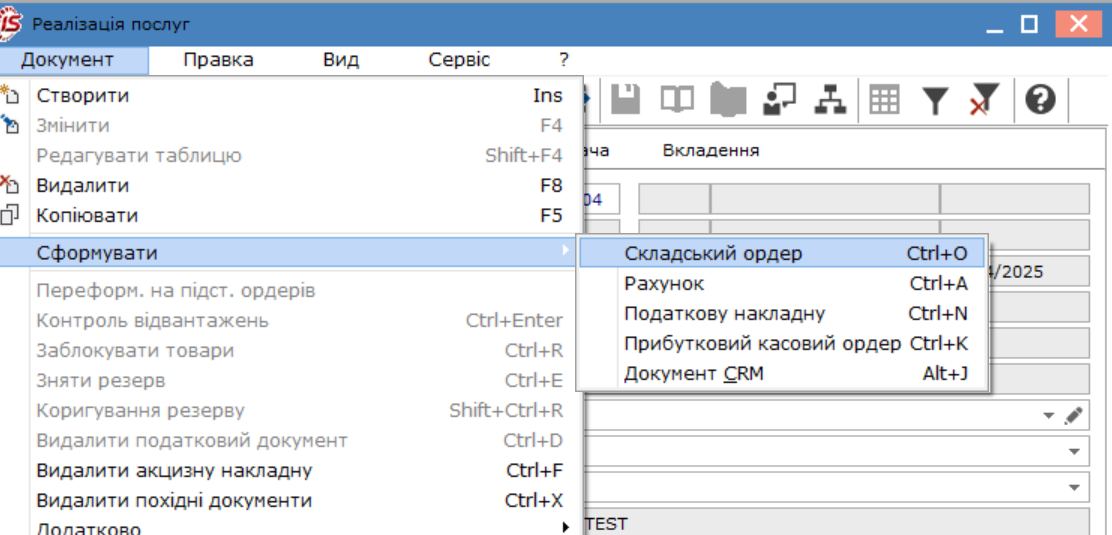Open the Сервіс menu
The width and height of the screenshot is (1112, 535).
[459, 60]
